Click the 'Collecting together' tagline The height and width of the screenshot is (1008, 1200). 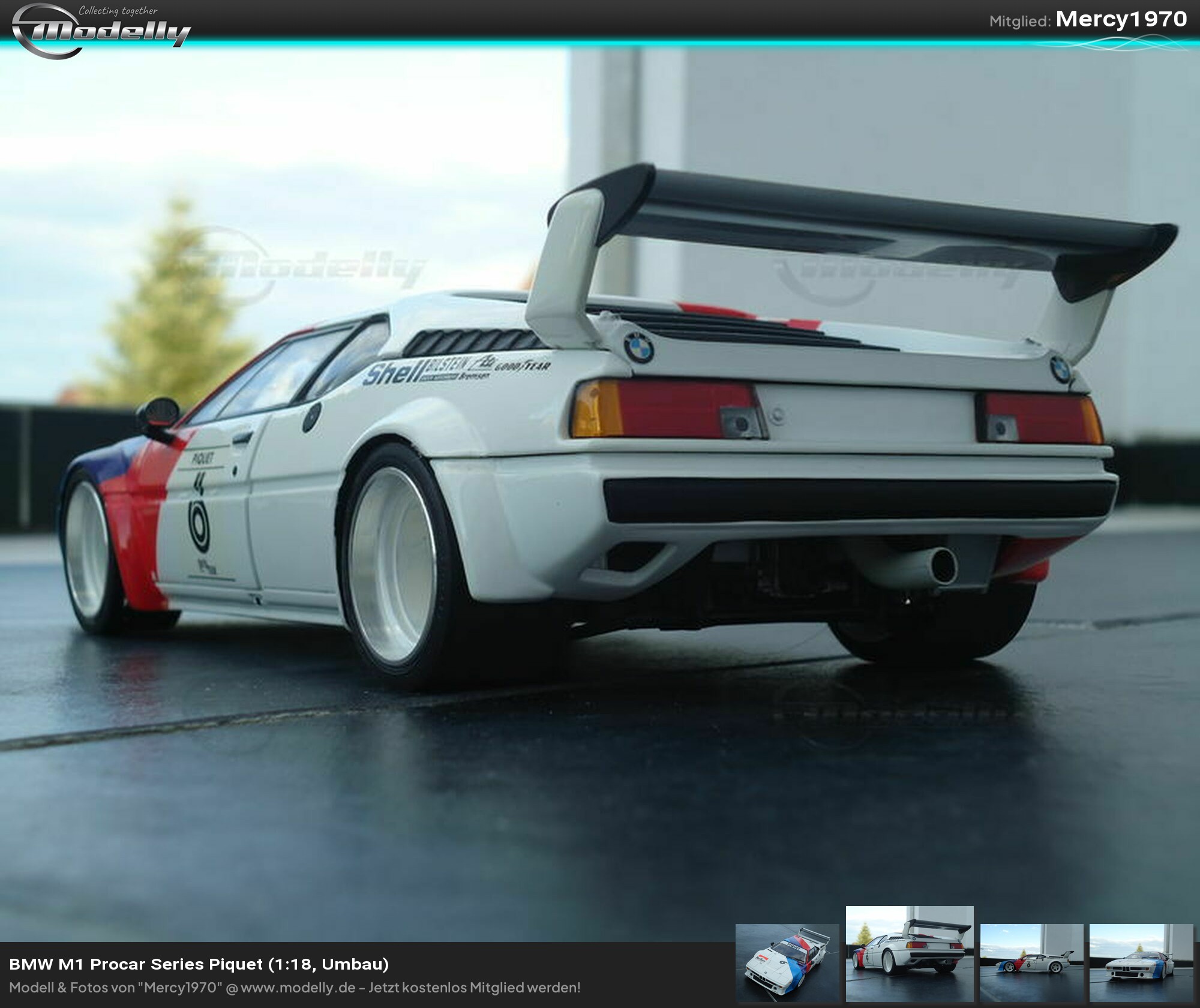tap(118, 11)
